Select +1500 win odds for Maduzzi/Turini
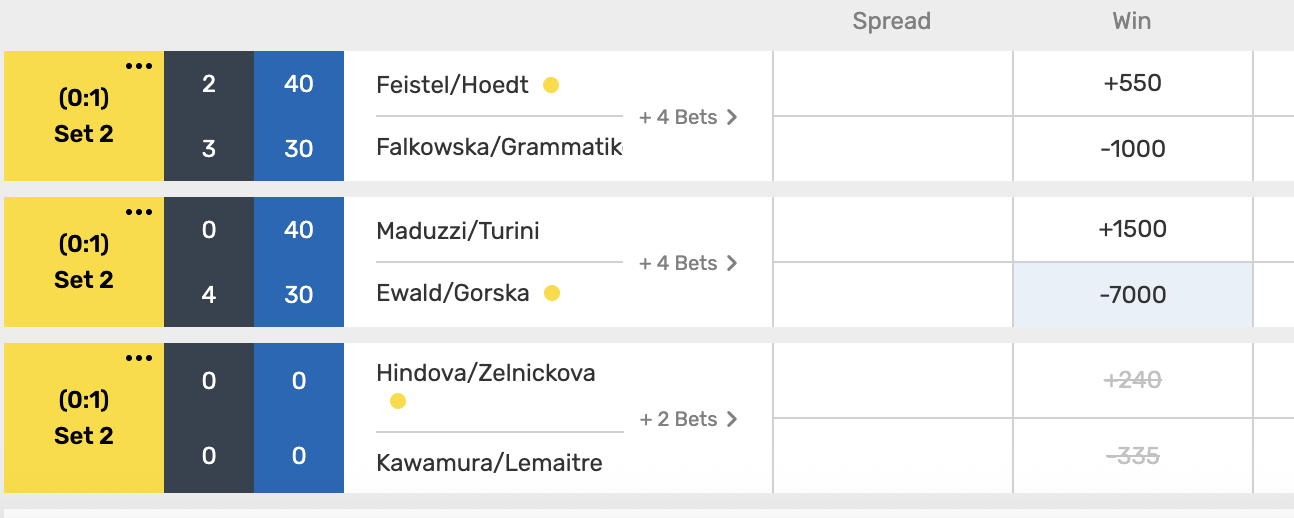 pos(1132,229)
